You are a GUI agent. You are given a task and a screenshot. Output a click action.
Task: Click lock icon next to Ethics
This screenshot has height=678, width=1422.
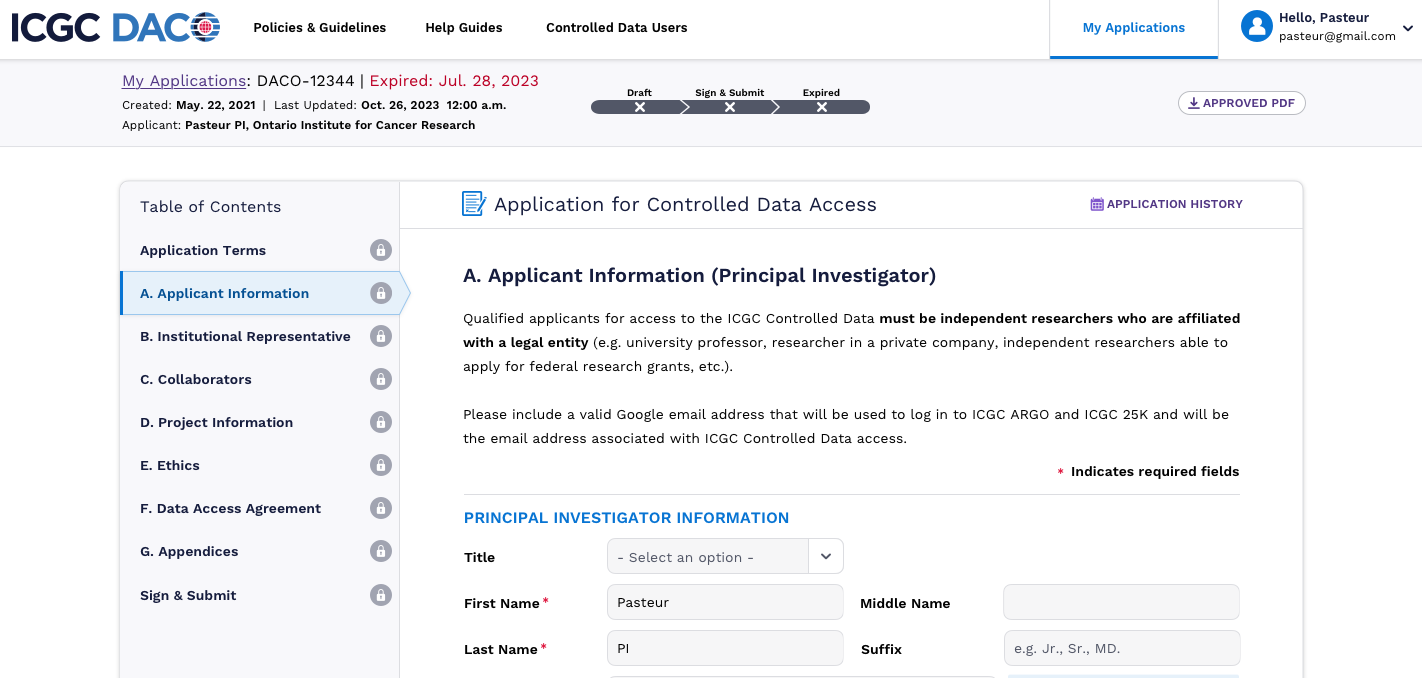[x=380, y=465]
